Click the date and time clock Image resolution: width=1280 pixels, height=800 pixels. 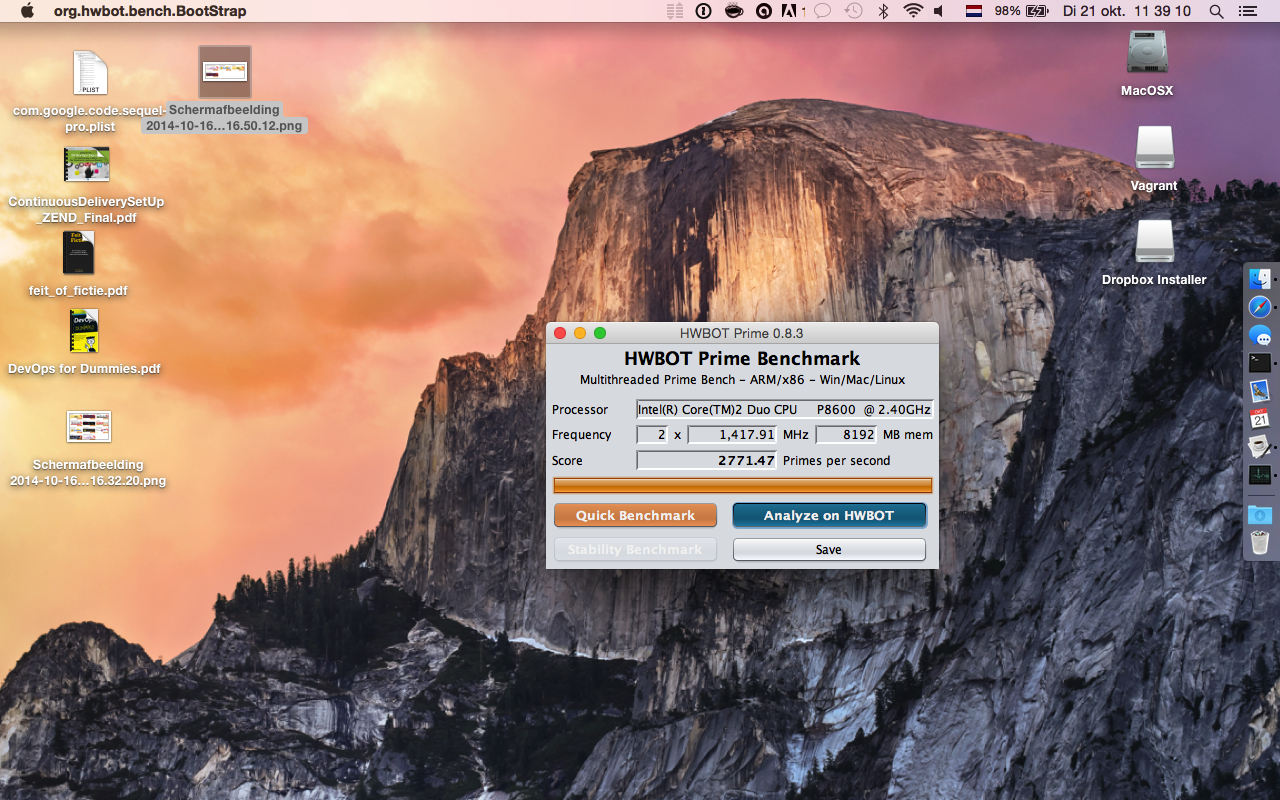click(x=1127, y=11)
